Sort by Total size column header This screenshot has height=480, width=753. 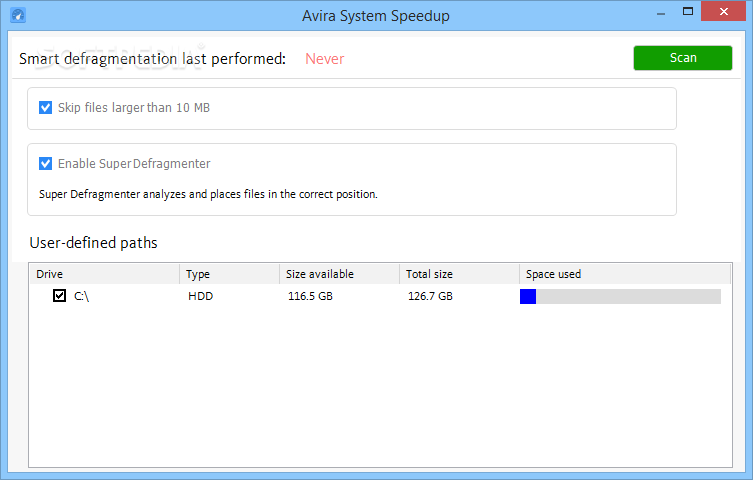pos(460,274)
